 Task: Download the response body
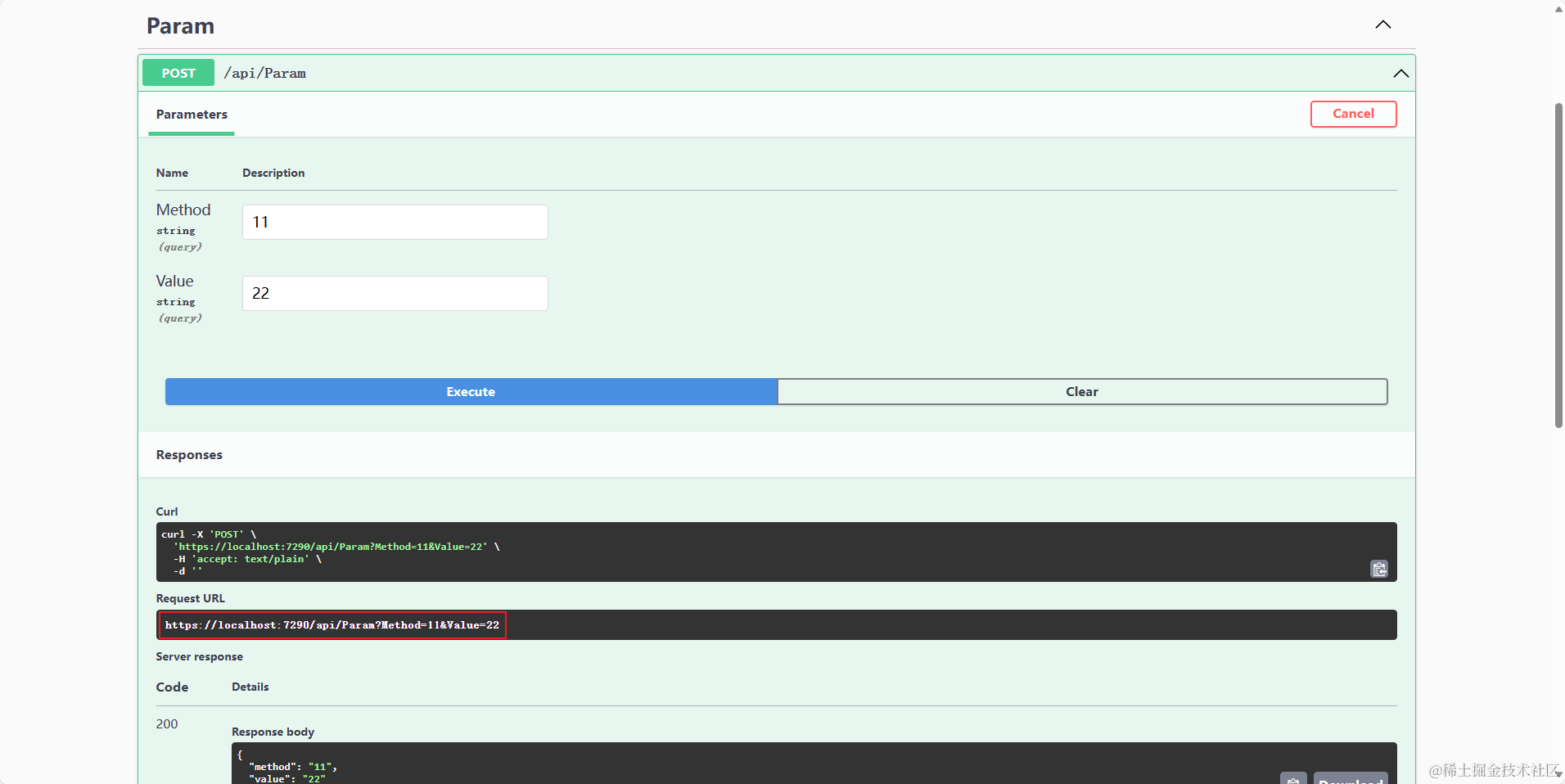1350,780
